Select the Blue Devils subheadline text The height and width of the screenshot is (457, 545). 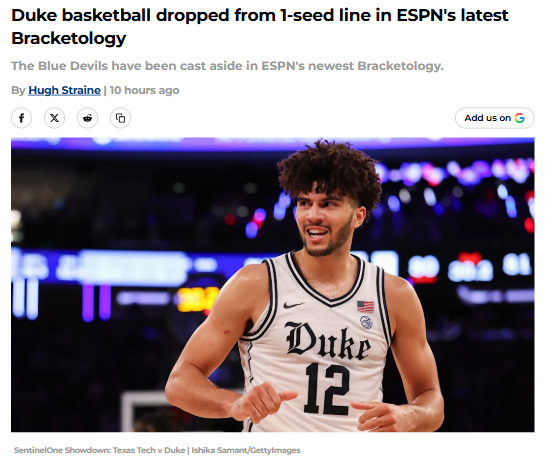(227, 66)
